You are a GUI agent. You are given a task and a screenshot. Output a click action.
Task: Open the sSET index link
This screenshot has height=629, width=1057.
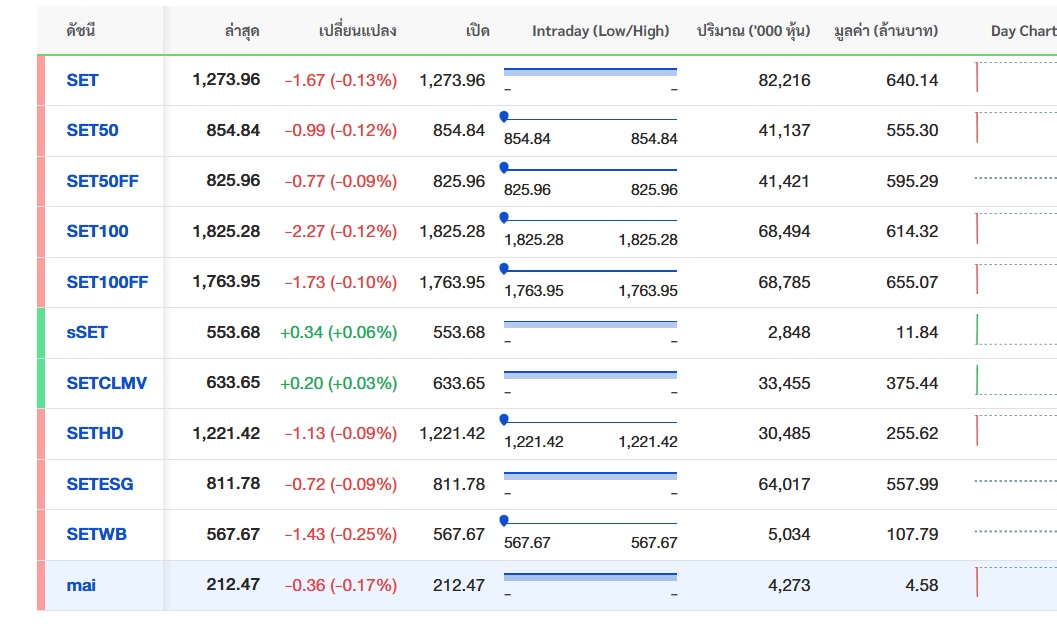(x=87, y=332)
